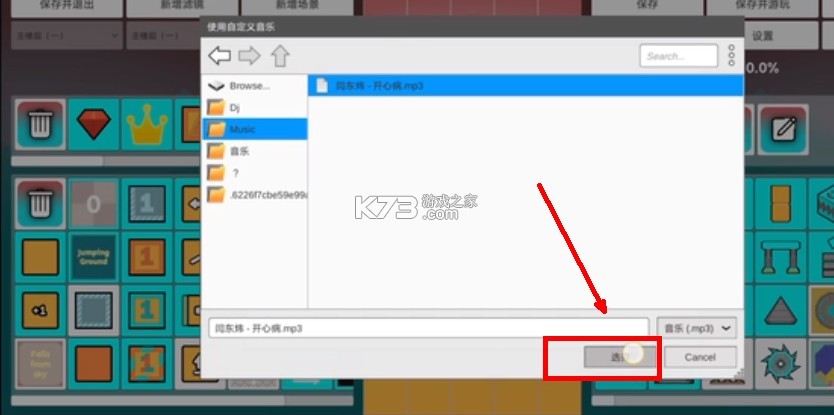Select Browse... in the sidebar
Screen dimensions: 834x415
[x=255, y=86]
